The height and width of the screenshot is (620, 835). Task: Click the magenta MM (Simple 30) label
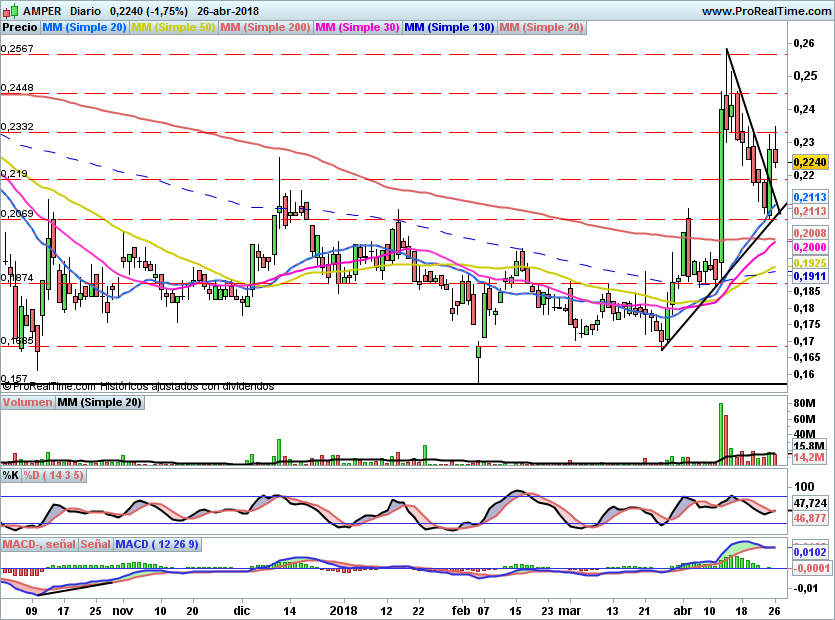(x=357, y=27)
